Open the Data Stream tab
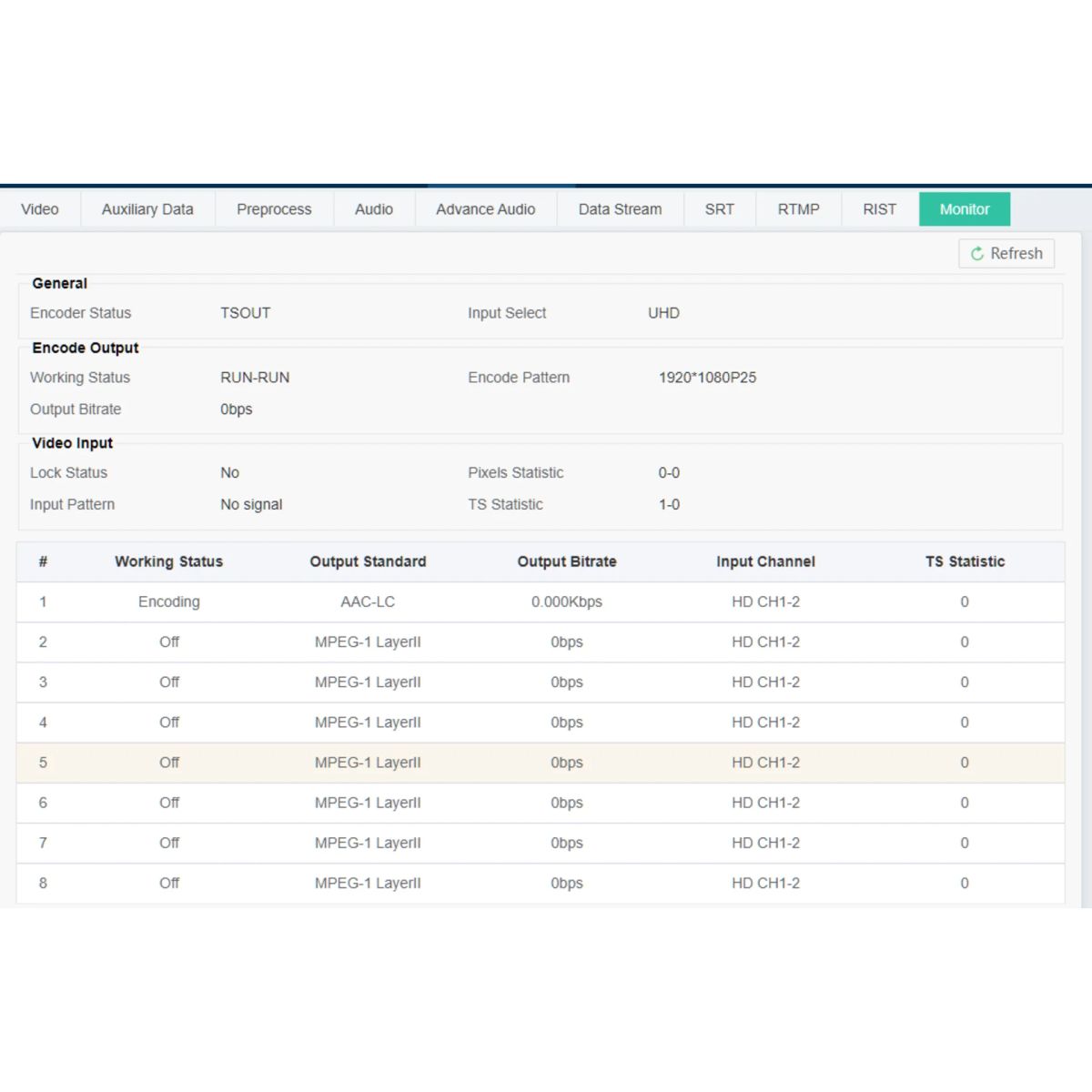Screen dimensions: 1092x1092 pyautogui.click(x=620, y=209)
